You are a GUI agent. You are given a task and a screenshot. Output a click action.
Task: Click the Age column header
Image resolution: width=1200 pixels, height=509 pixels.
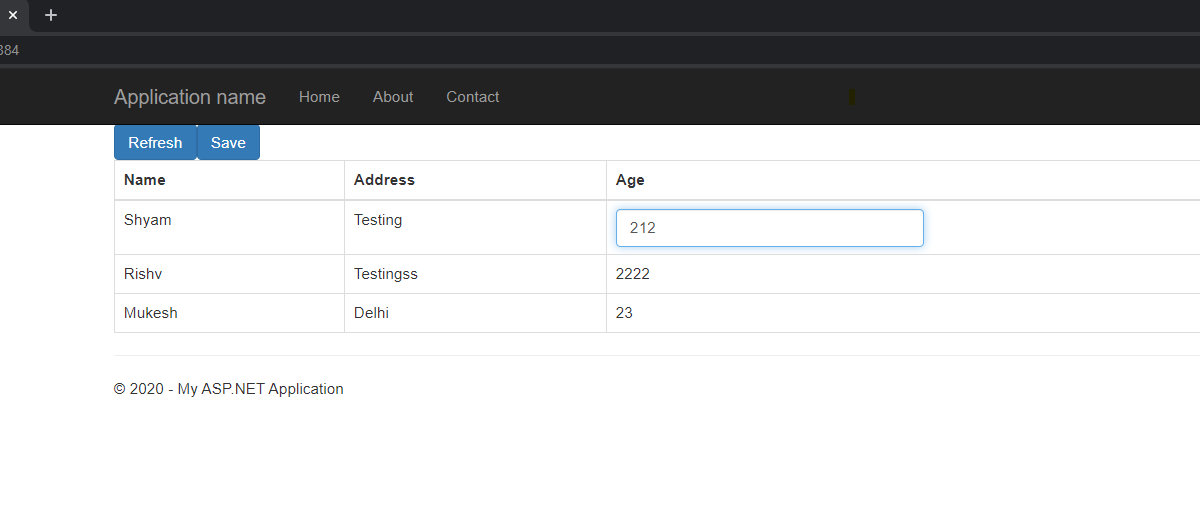tap(630, 180)
